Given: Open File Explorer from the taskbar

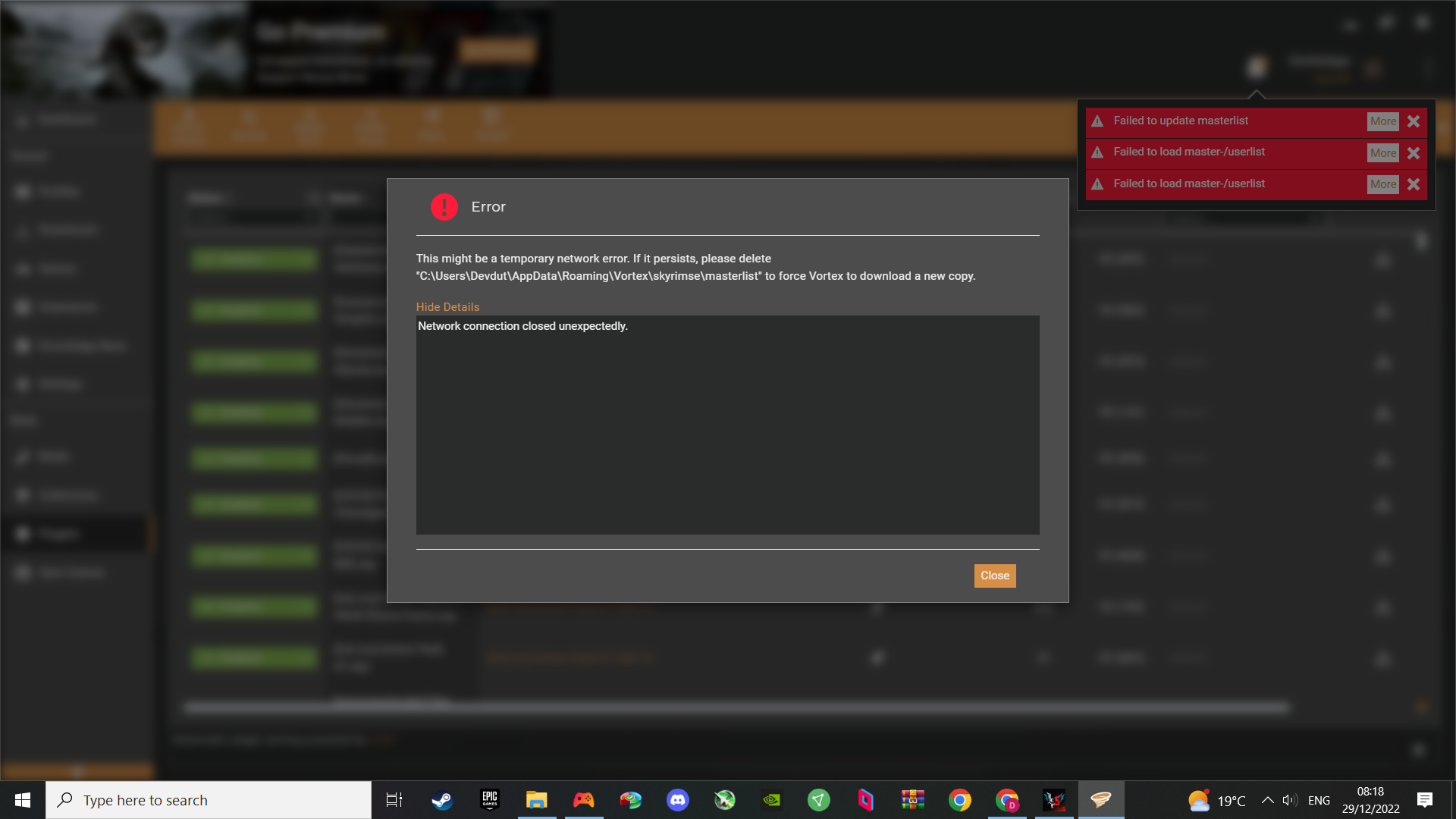Looking at the screenshot, I should pyautogui.click(x=537, y=799).
